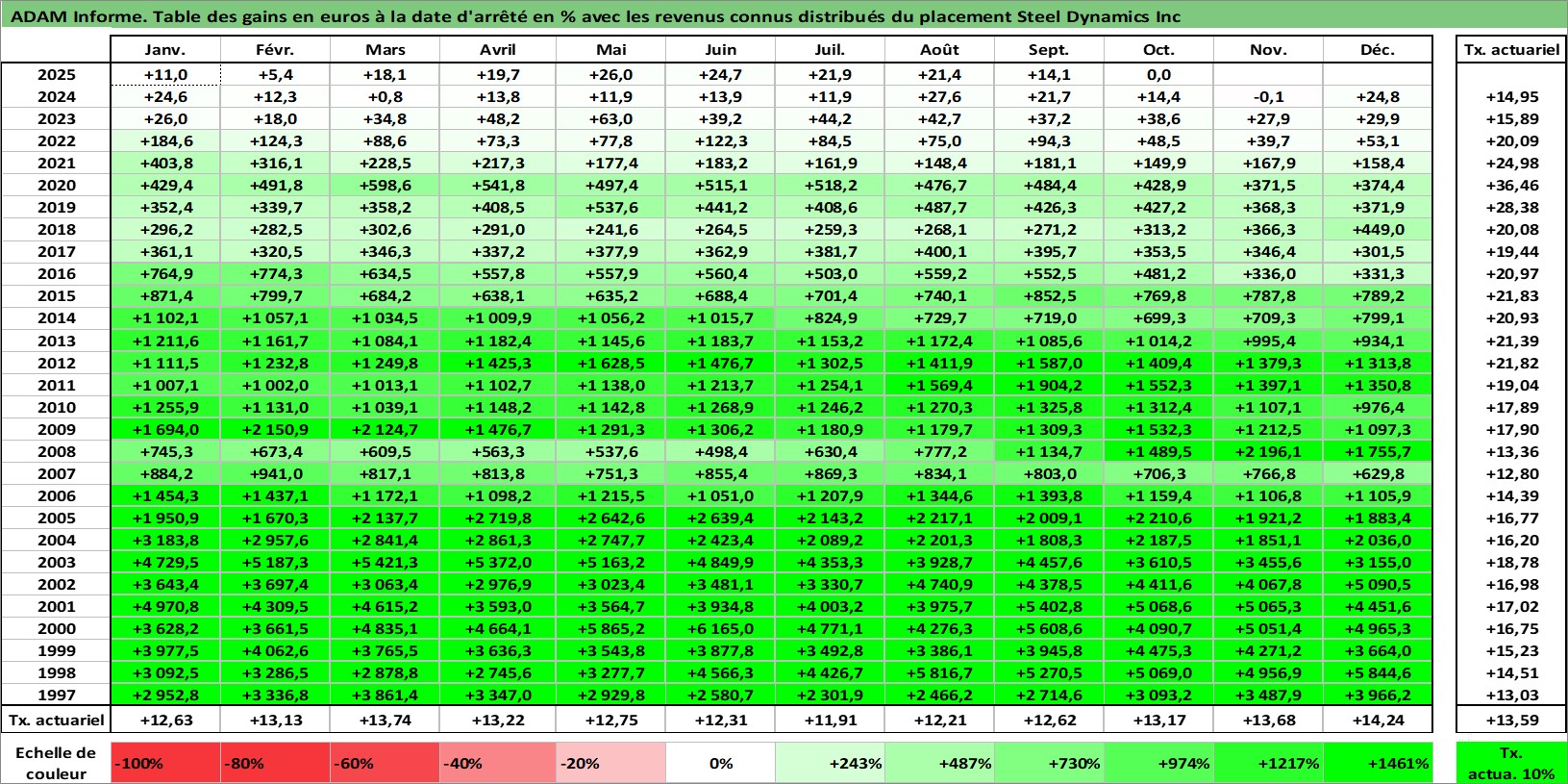Select the +36,46 rate for 2020
1568x784 pixels.
coord(1511,185)
